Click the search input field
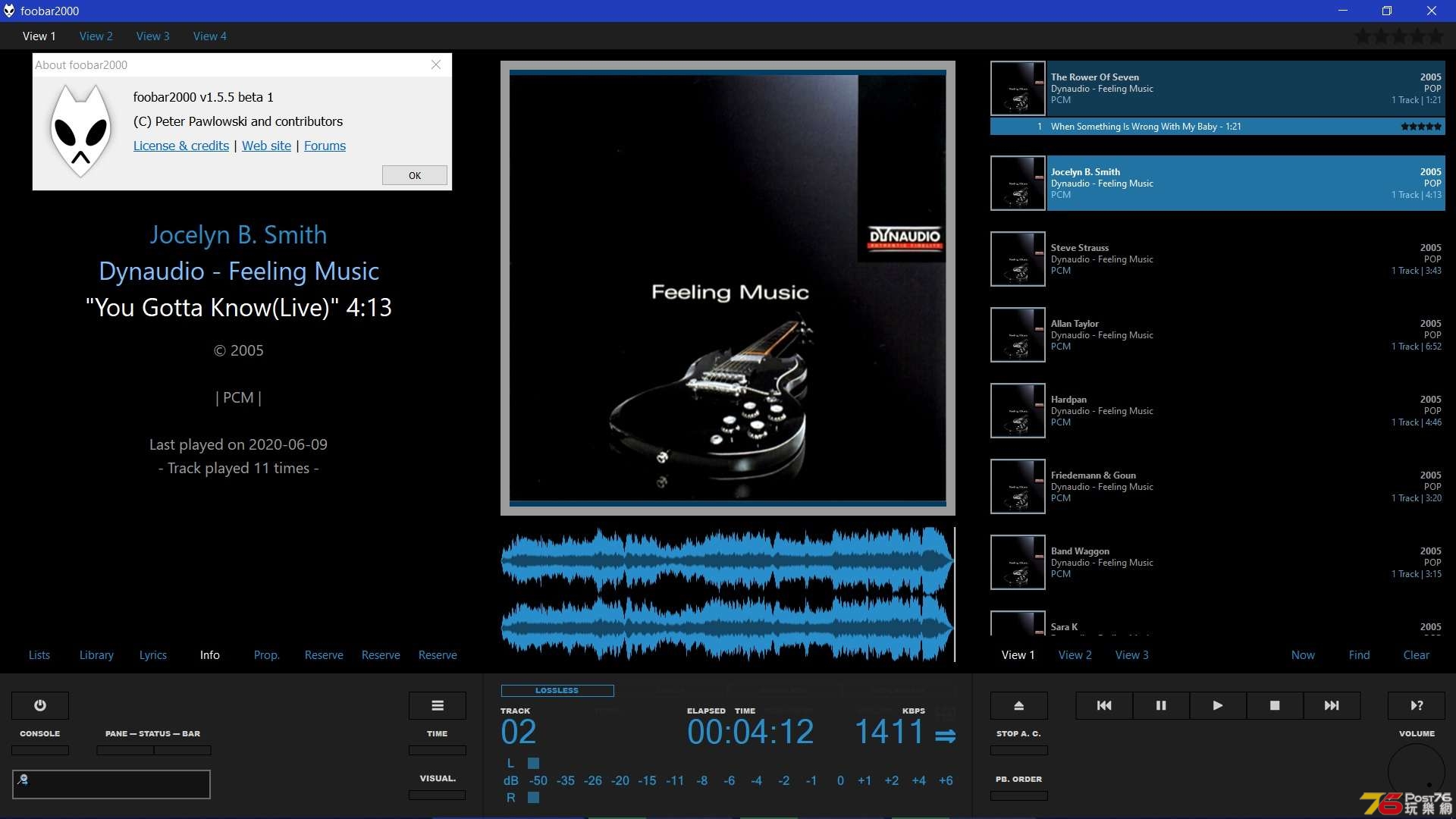1456x819 pixels. (111, 784)
